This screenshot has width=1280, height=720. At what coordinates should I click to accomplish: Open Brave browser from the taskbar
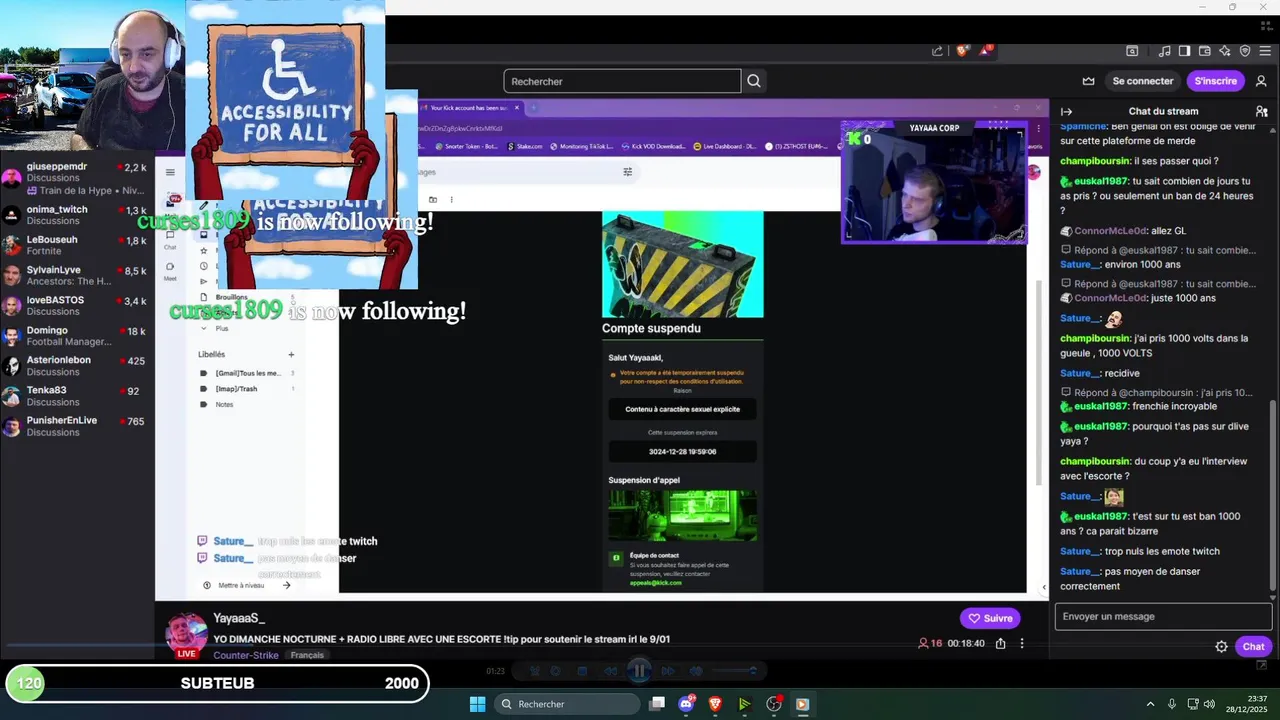point(715,704)
